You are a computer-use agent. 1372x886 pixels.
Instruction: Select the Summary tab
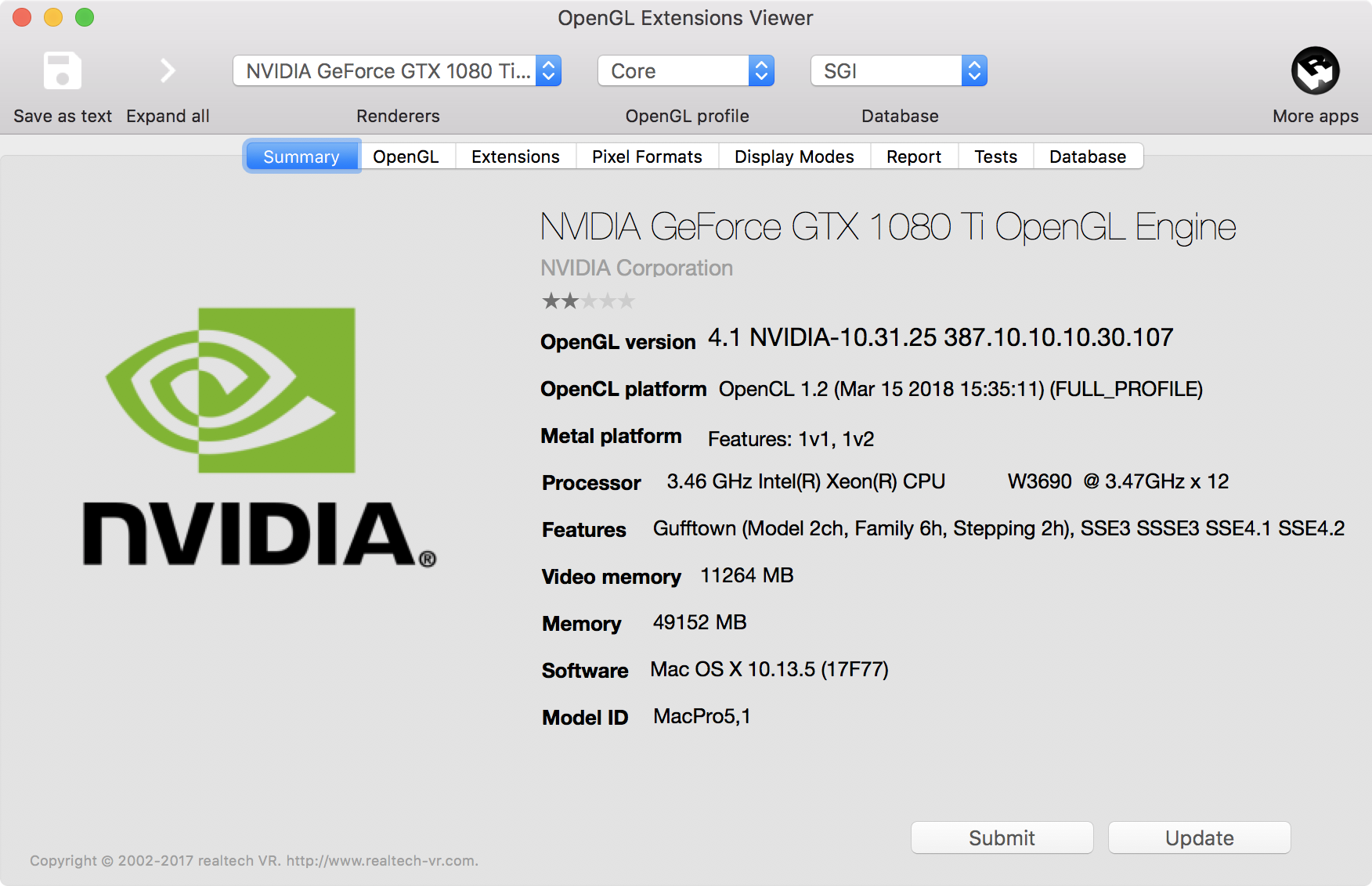click(301, 157)
